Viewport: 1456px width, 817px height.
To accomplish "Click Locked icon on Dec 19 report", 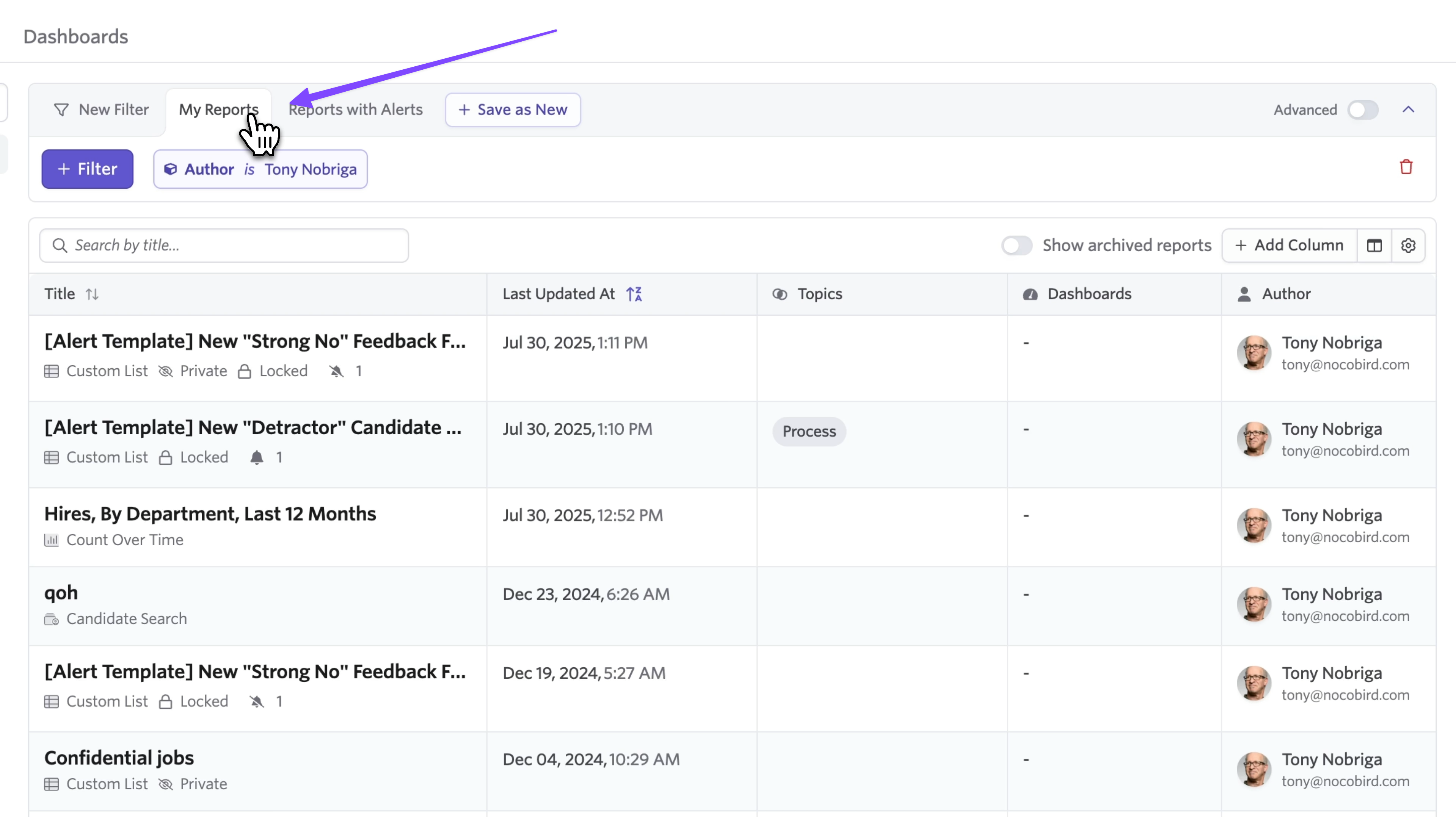I will [x=166, y=702].
